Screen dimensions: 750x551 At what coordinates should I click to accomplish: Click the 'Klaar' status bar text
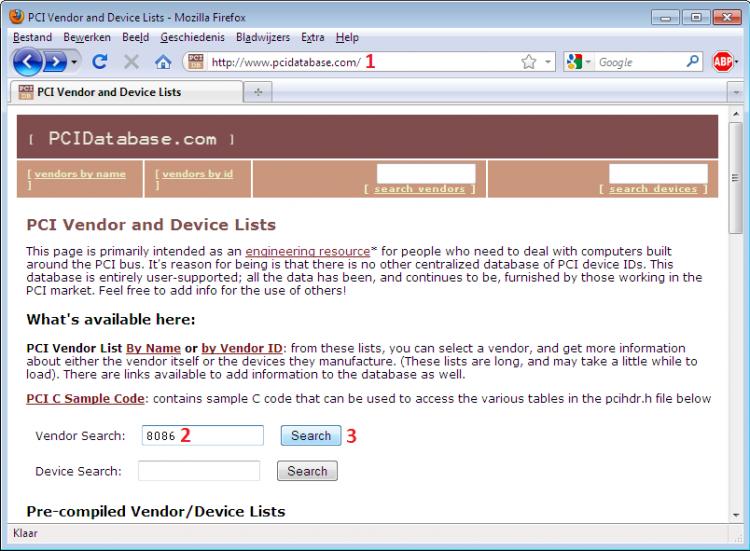point(25,533)
